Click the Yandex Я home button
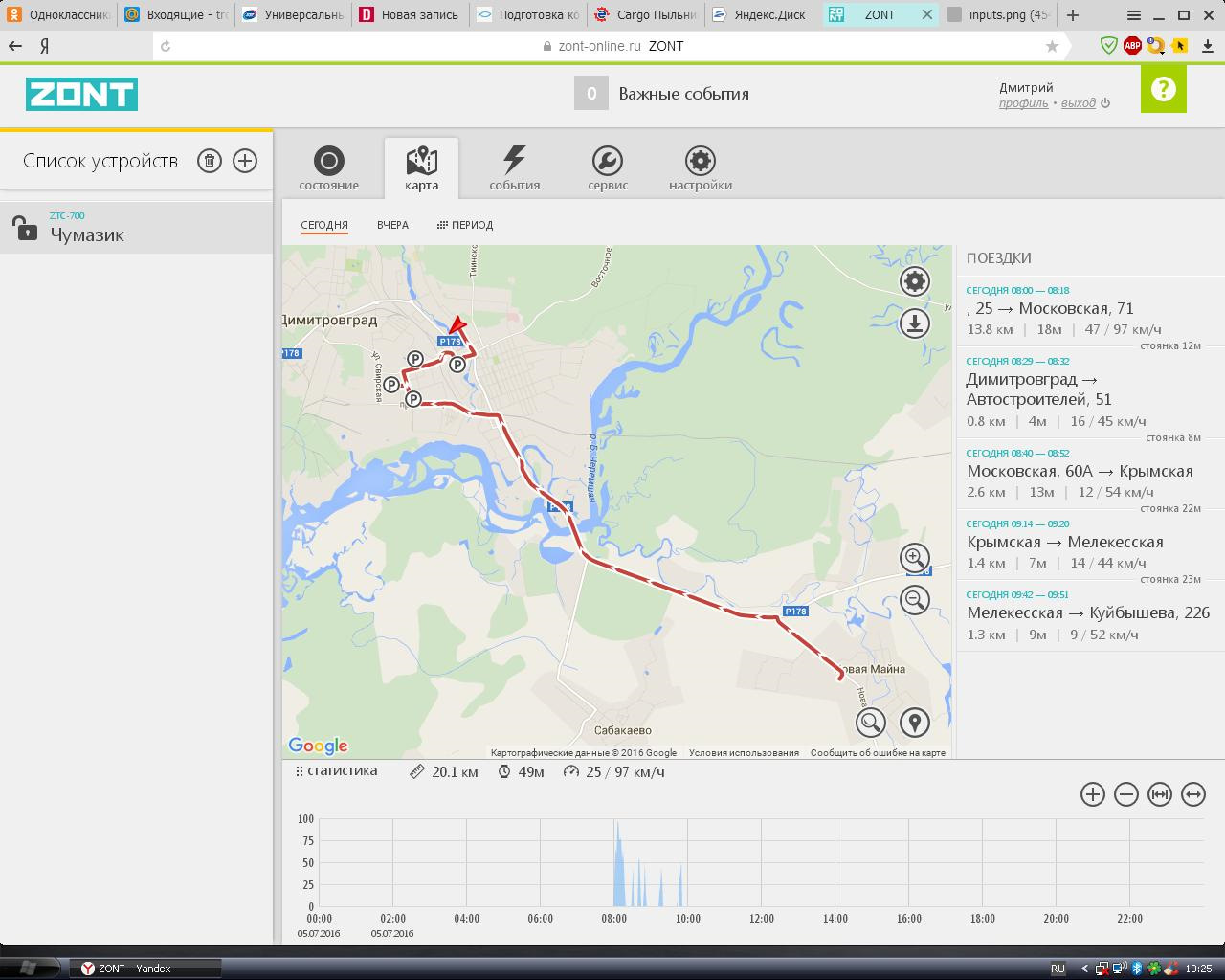The width and height of the screenshot is (1225, 980). 45,46
